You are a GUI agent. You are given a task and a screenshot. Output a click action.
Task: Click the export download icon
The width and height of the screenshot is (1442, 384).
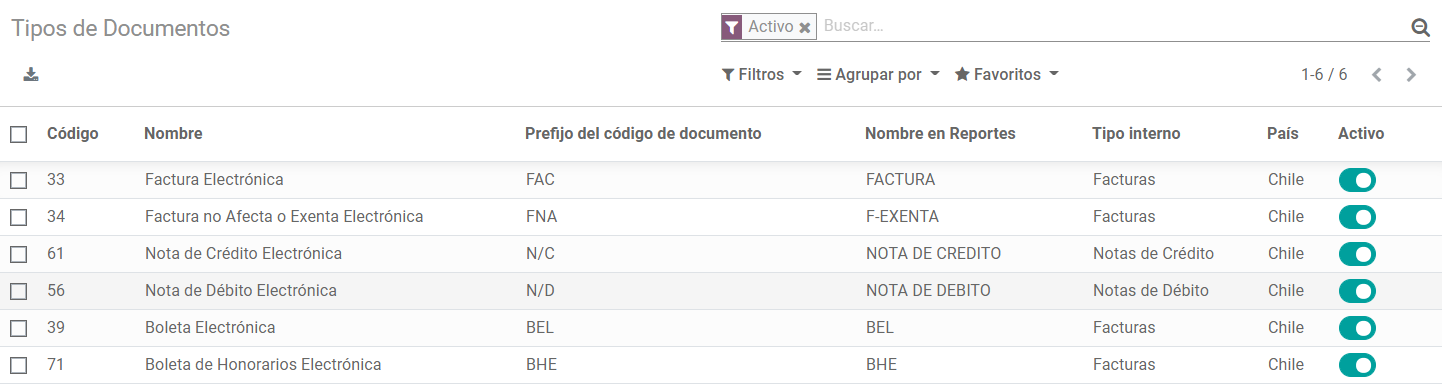coord(31,74)
